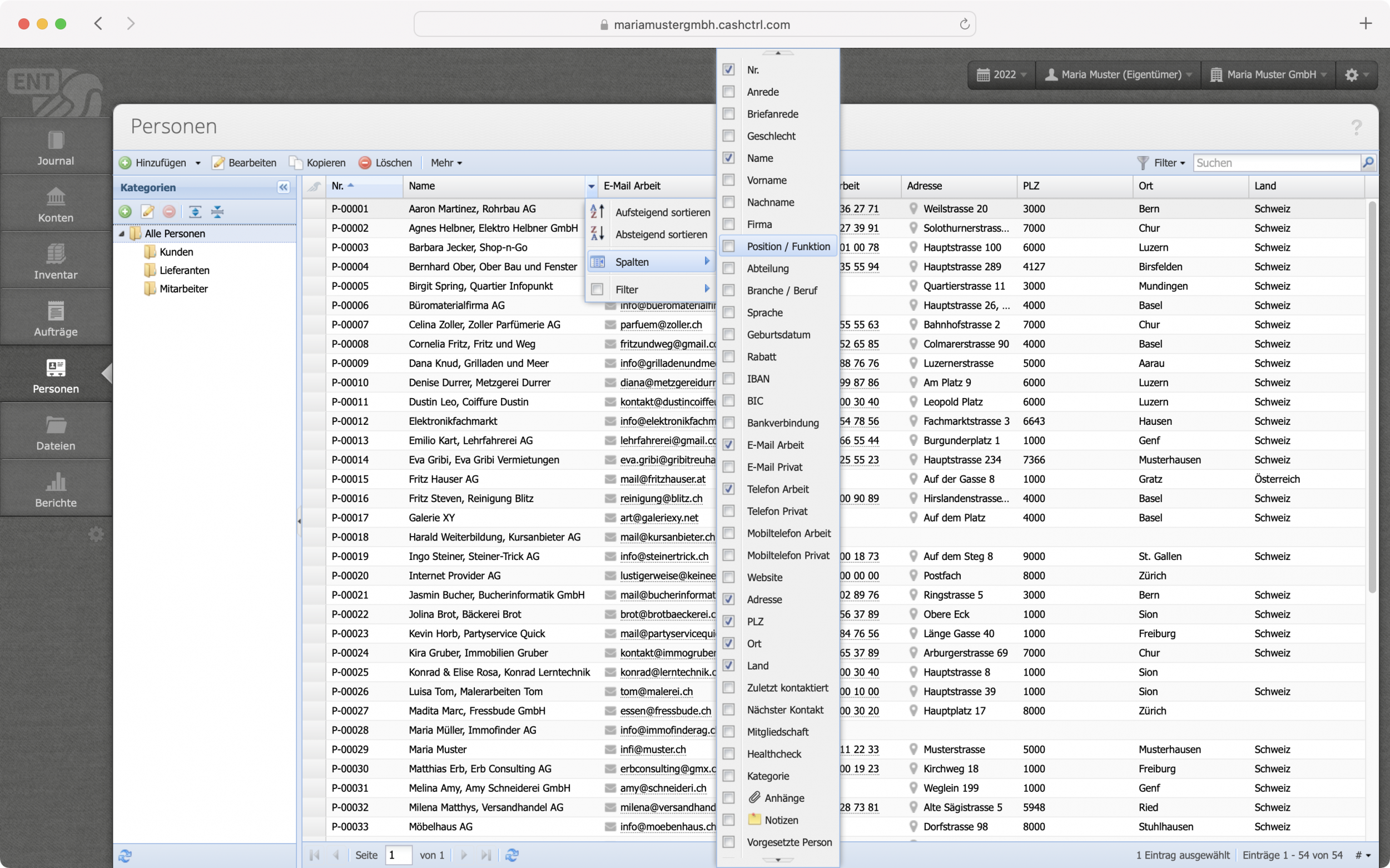
Task: Uncheck the E-Mail Arbeit column
Action: pyautogui.click(x=728, y=445)
